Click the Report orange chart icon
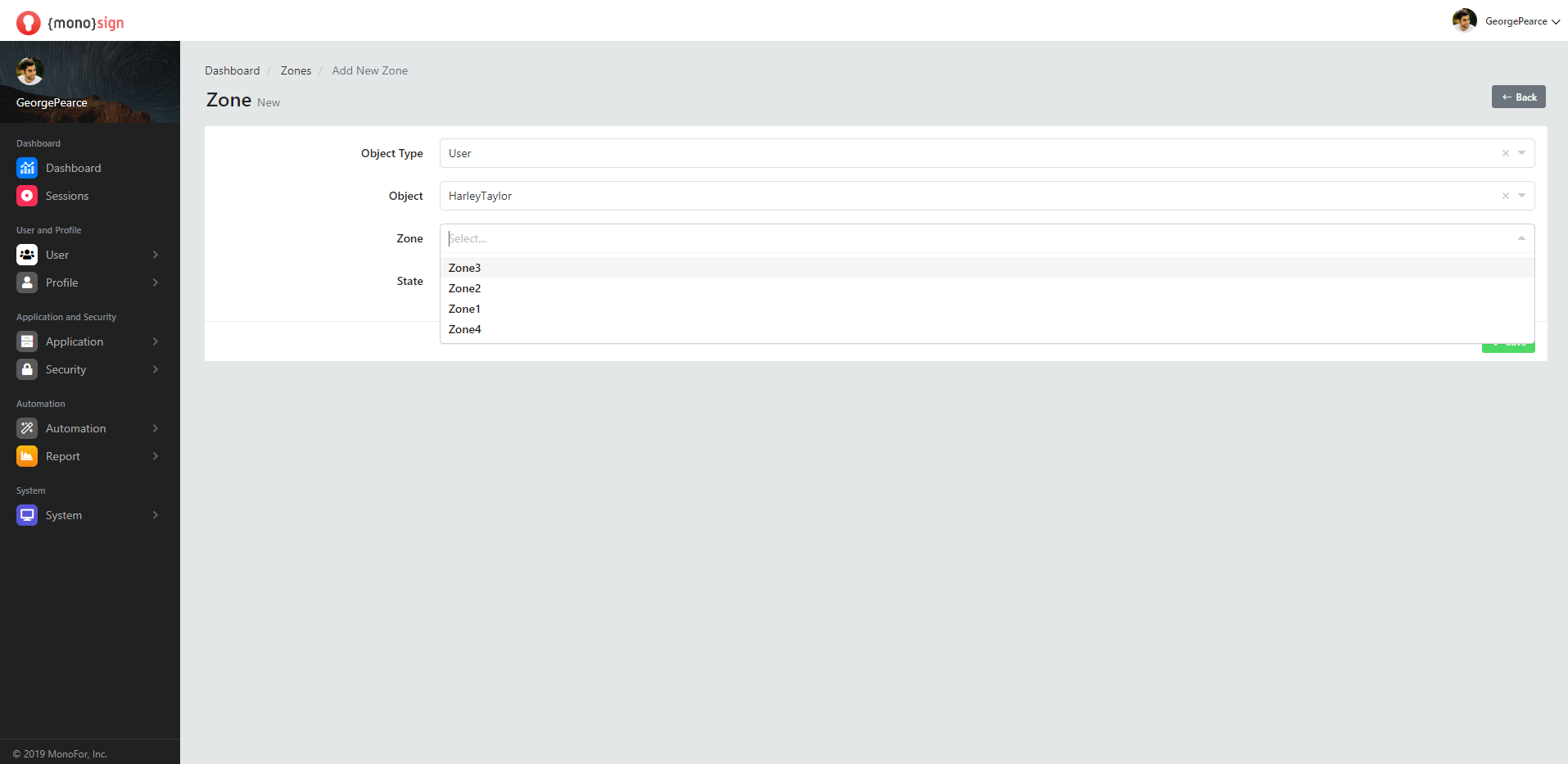Viewport: 1568px width, 764px height. click(27, 456)
